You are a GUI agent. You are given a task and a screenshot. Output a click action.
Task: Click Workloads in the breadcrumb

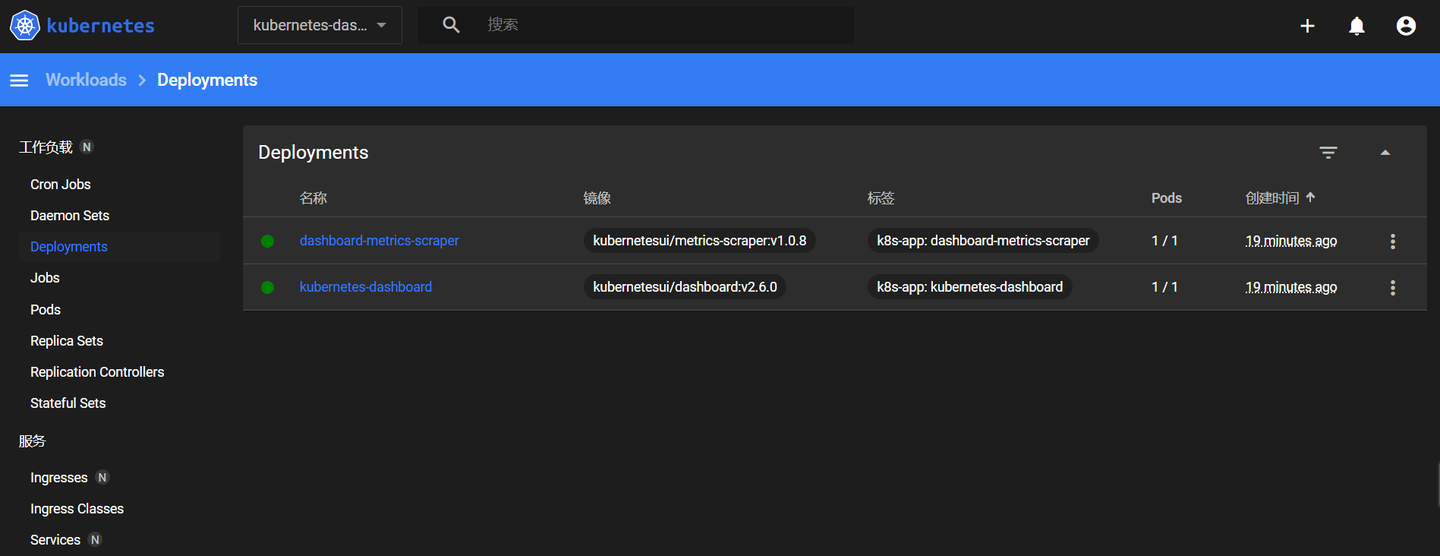86,80
